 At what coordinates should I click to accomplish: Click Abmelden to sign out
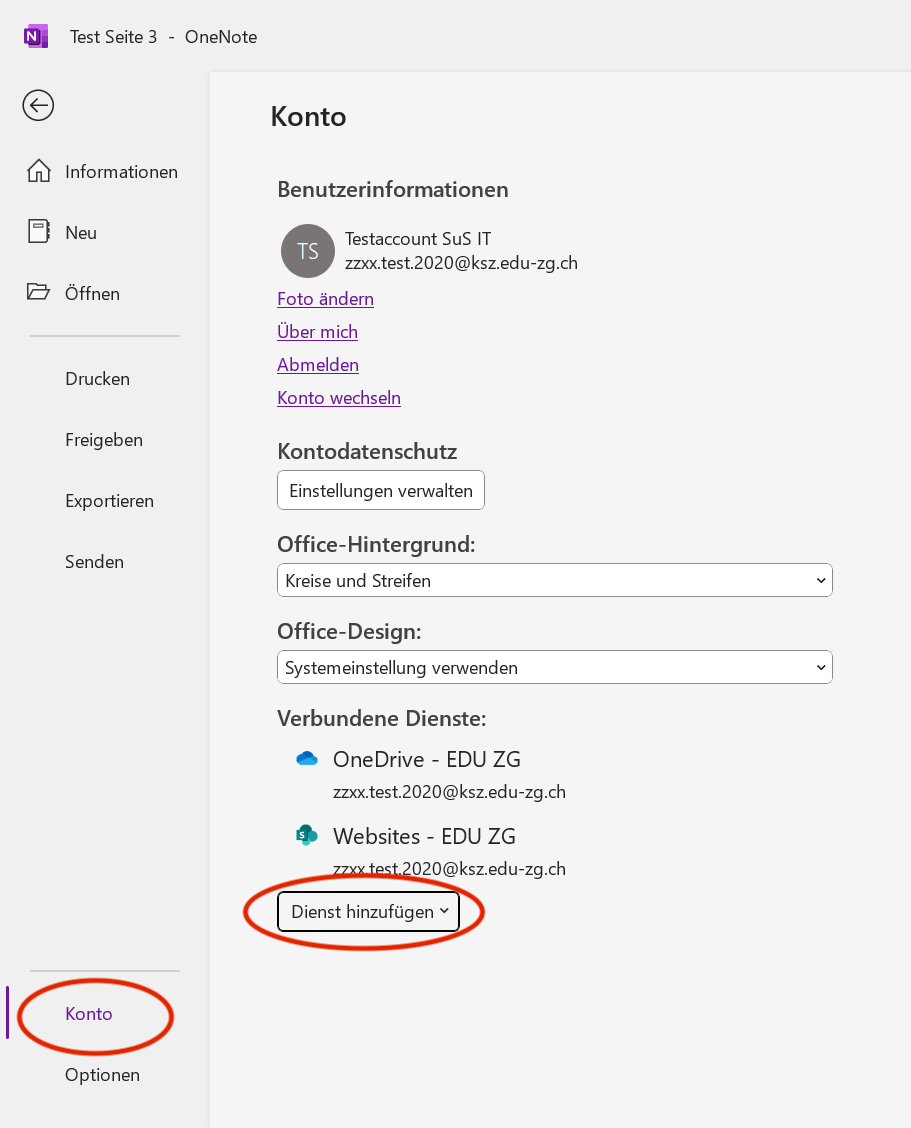point(318,365)
